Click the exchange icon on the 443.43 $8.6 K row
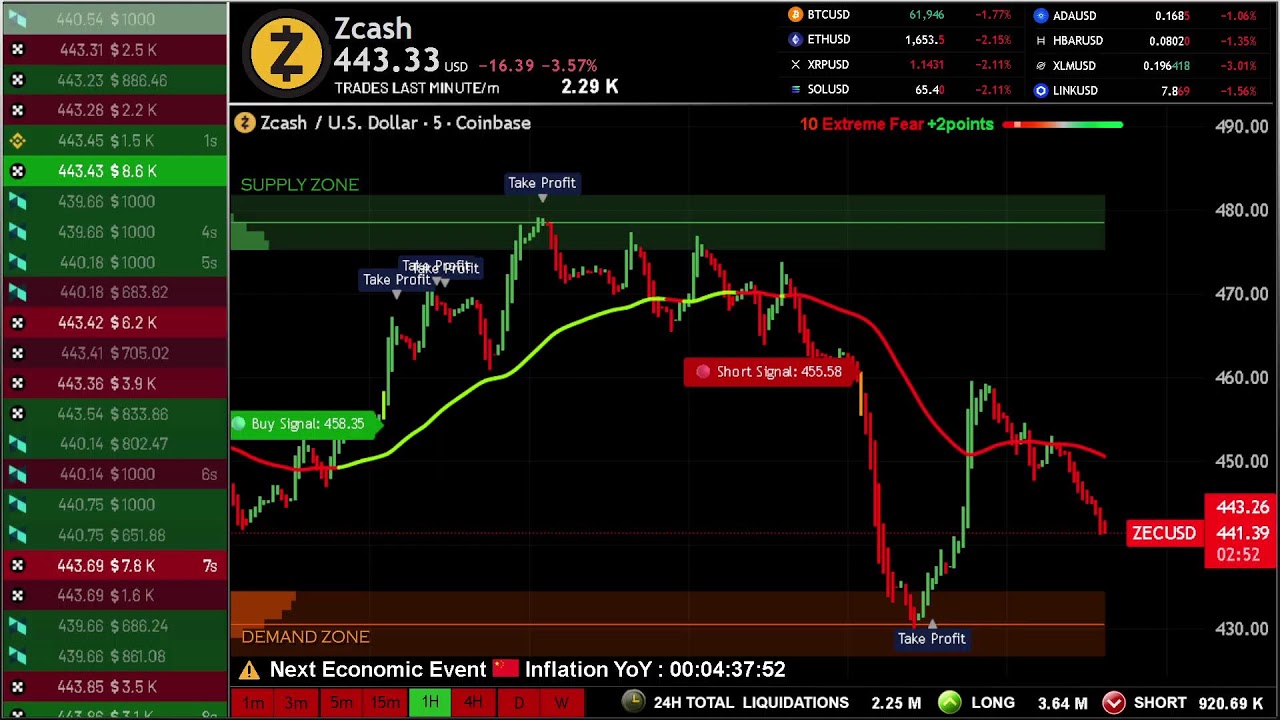The width and height of the screenshot is (1280, 720). click(17, 171)
